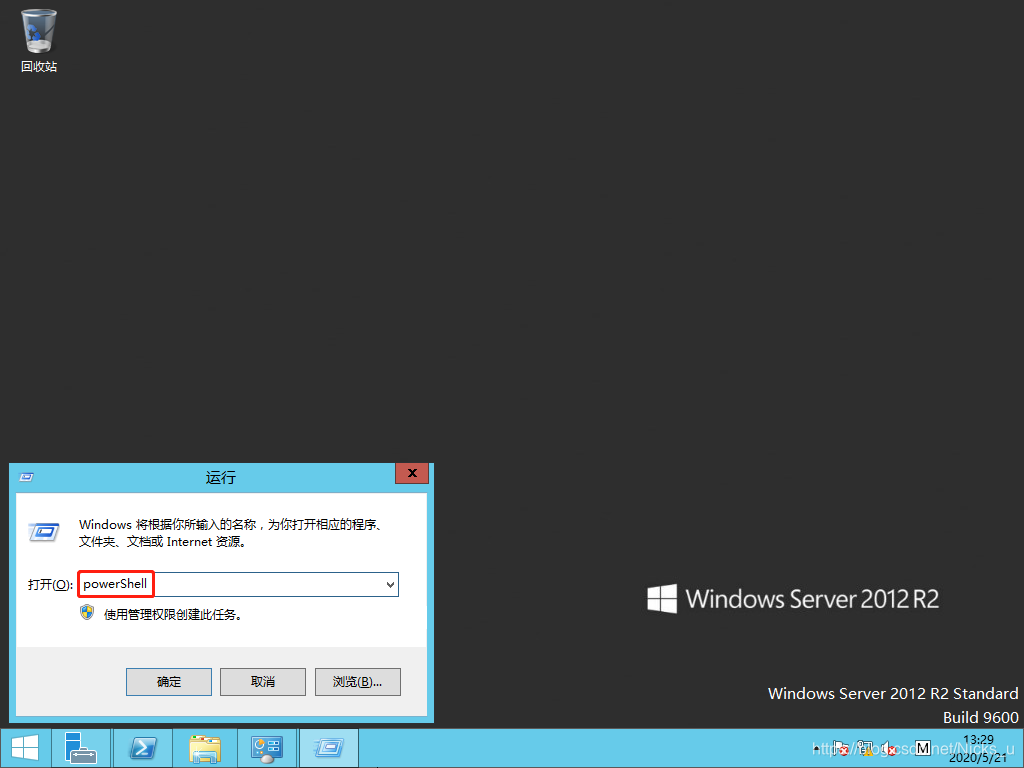Click the muted volume speaker icon
The image size is (1024, 768).
pos(889,748)
